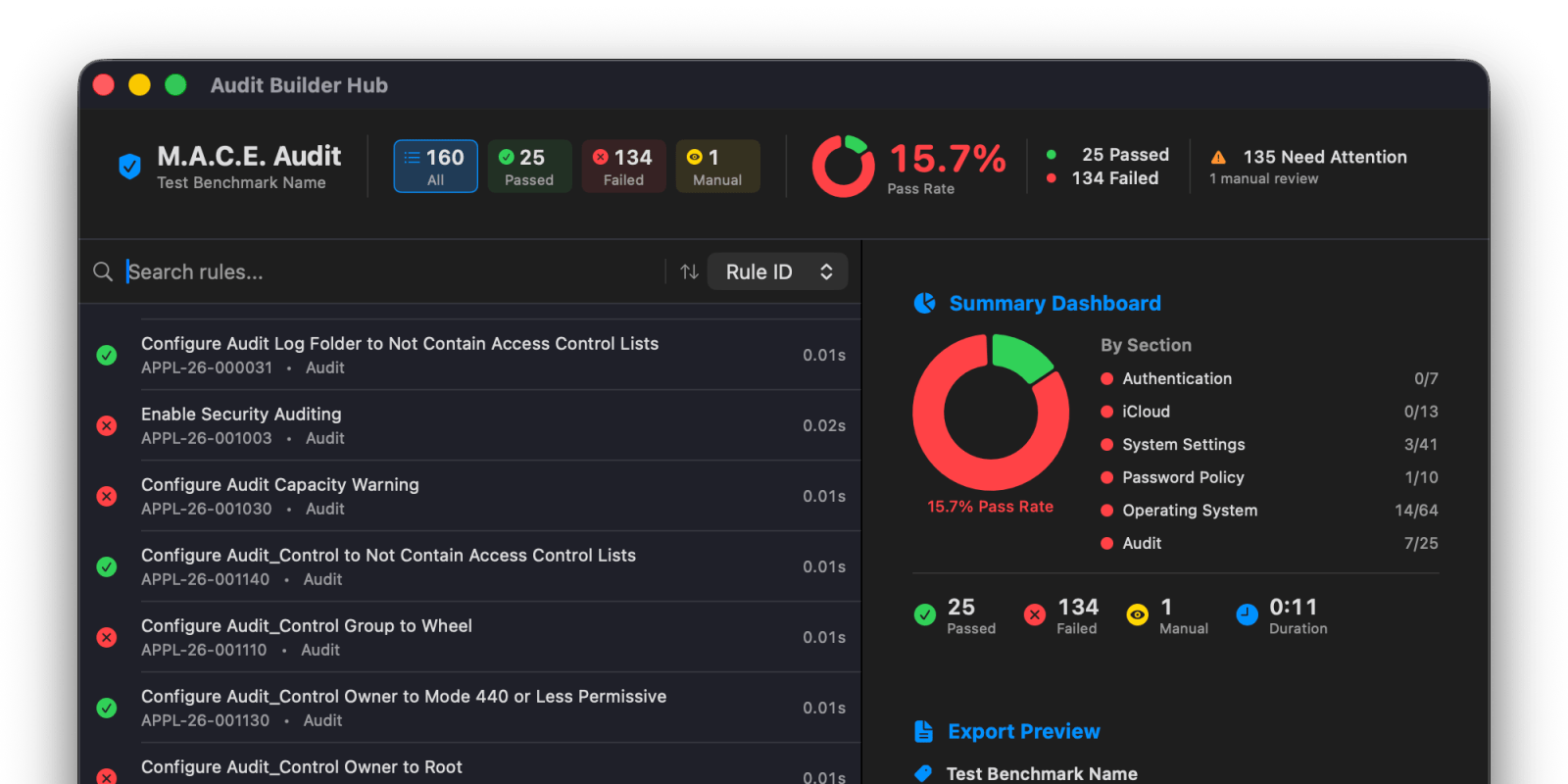
Task: Filter to the 134 Failed rules
Action: 623,167
